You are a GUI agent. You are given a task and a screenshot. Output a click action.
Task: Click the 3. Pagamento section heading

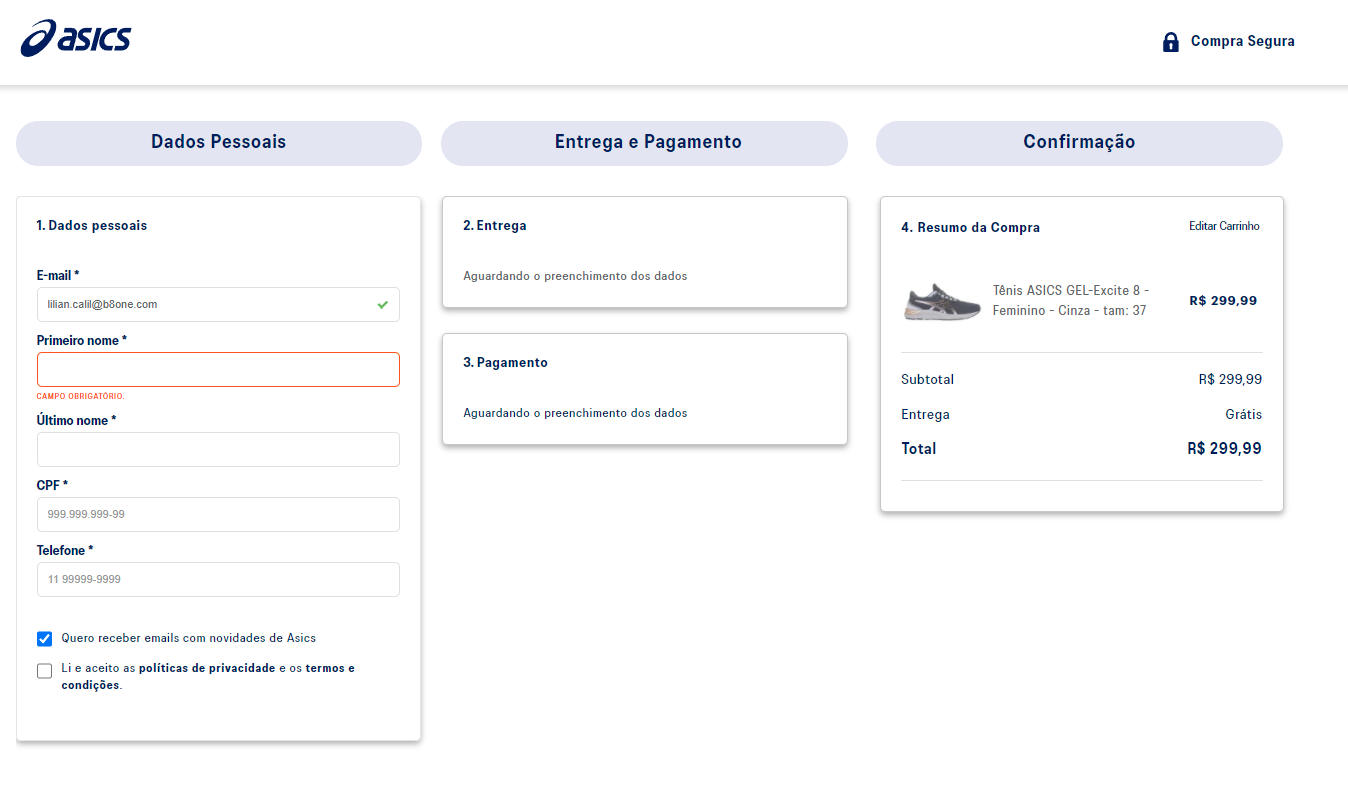pyautogui.click(x=506, y=363)
